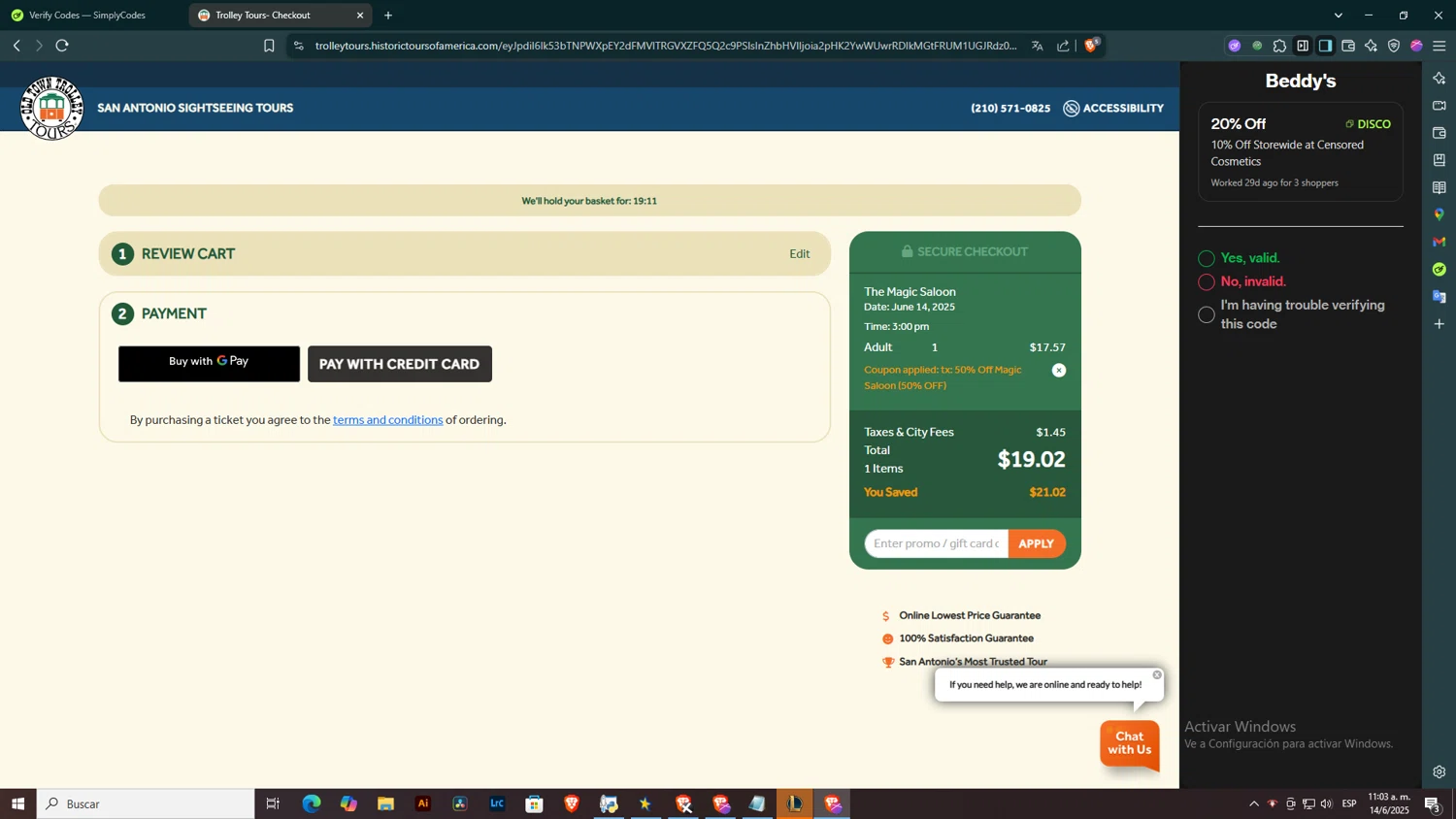This screenshot has height=819, width=1456.
Task: Open Task View on the taskbar
Action: coord(273,803)
